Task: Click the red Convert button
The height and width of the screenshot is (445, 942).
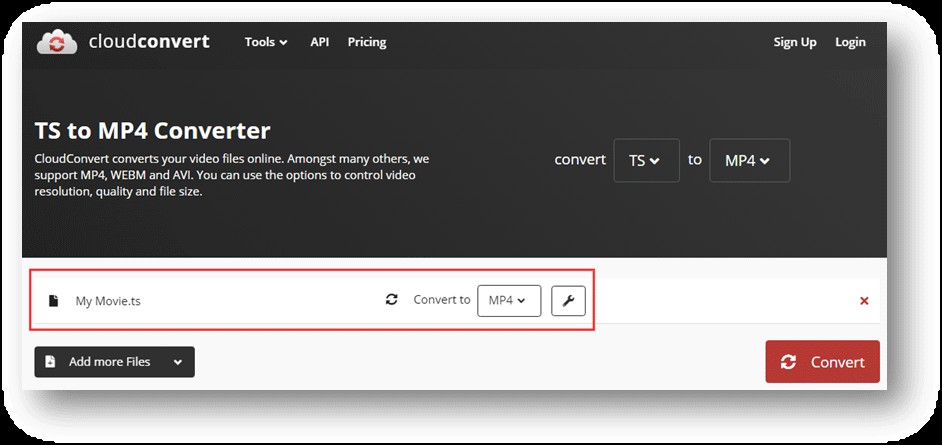Action: point(822,362)
